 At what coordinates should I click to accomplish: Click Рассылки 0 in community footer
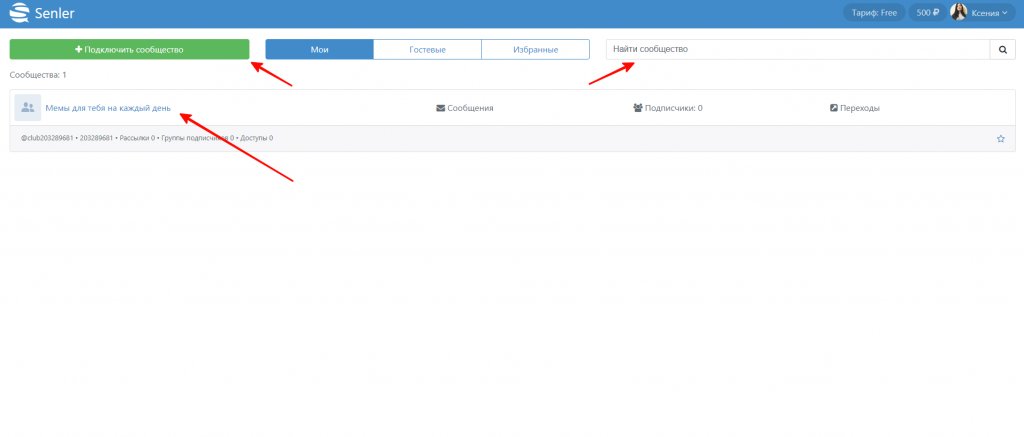tap(136, 138)
